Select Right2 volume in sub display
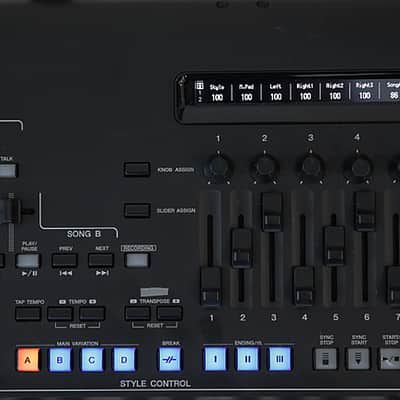400x400 pixels. 335,91
